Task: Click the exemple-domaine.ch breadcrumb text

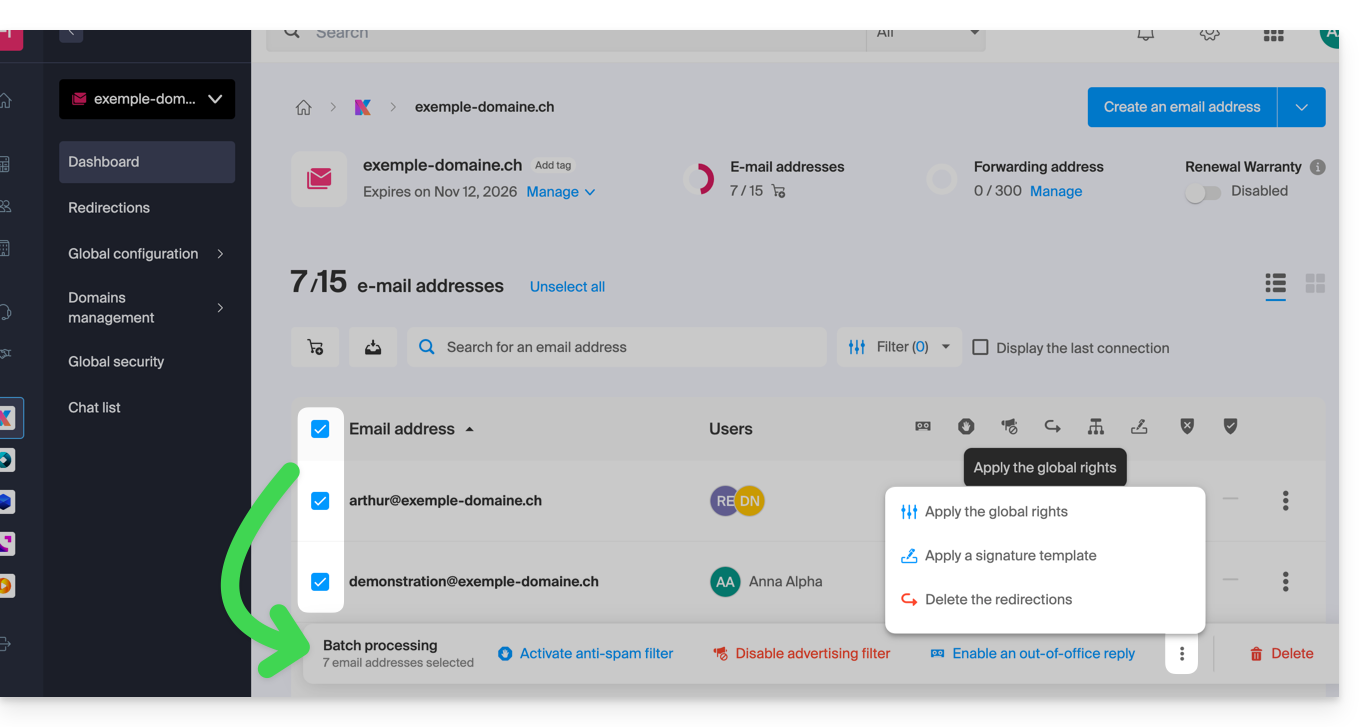Action: 484,107
